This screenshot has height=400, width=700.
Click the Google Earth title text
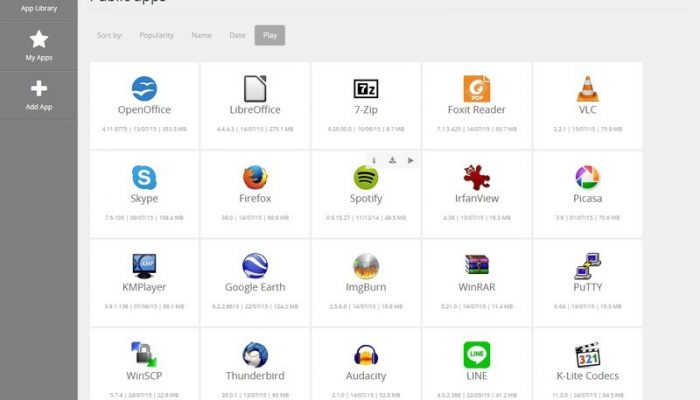(255, 287)
